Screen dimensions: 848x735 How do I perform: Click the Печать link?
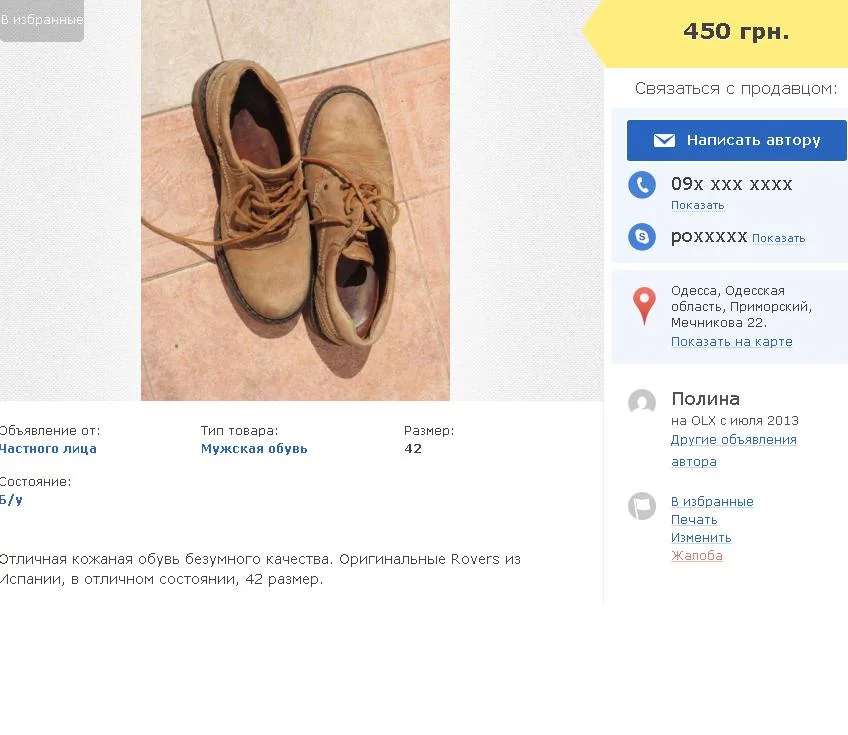[694, 520]
